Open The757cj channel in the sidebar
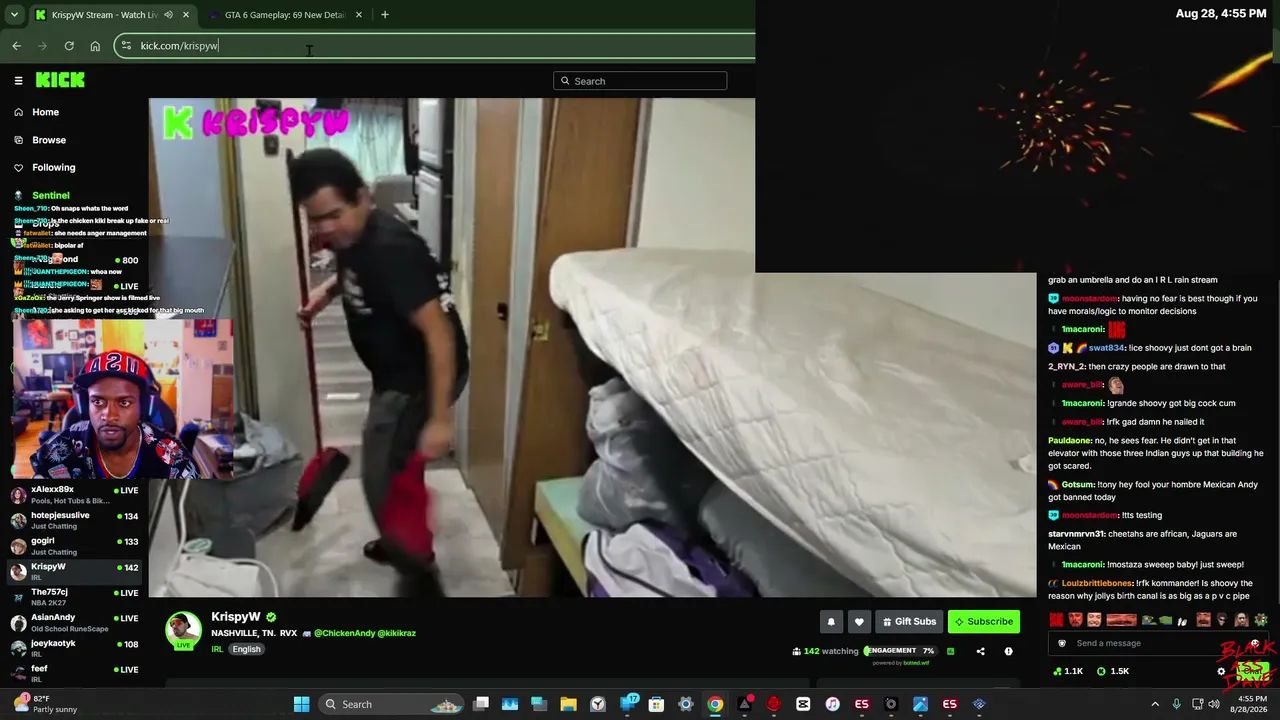Image resolution: width=1280 pixels, height=720 pixels. pos(75,597)
